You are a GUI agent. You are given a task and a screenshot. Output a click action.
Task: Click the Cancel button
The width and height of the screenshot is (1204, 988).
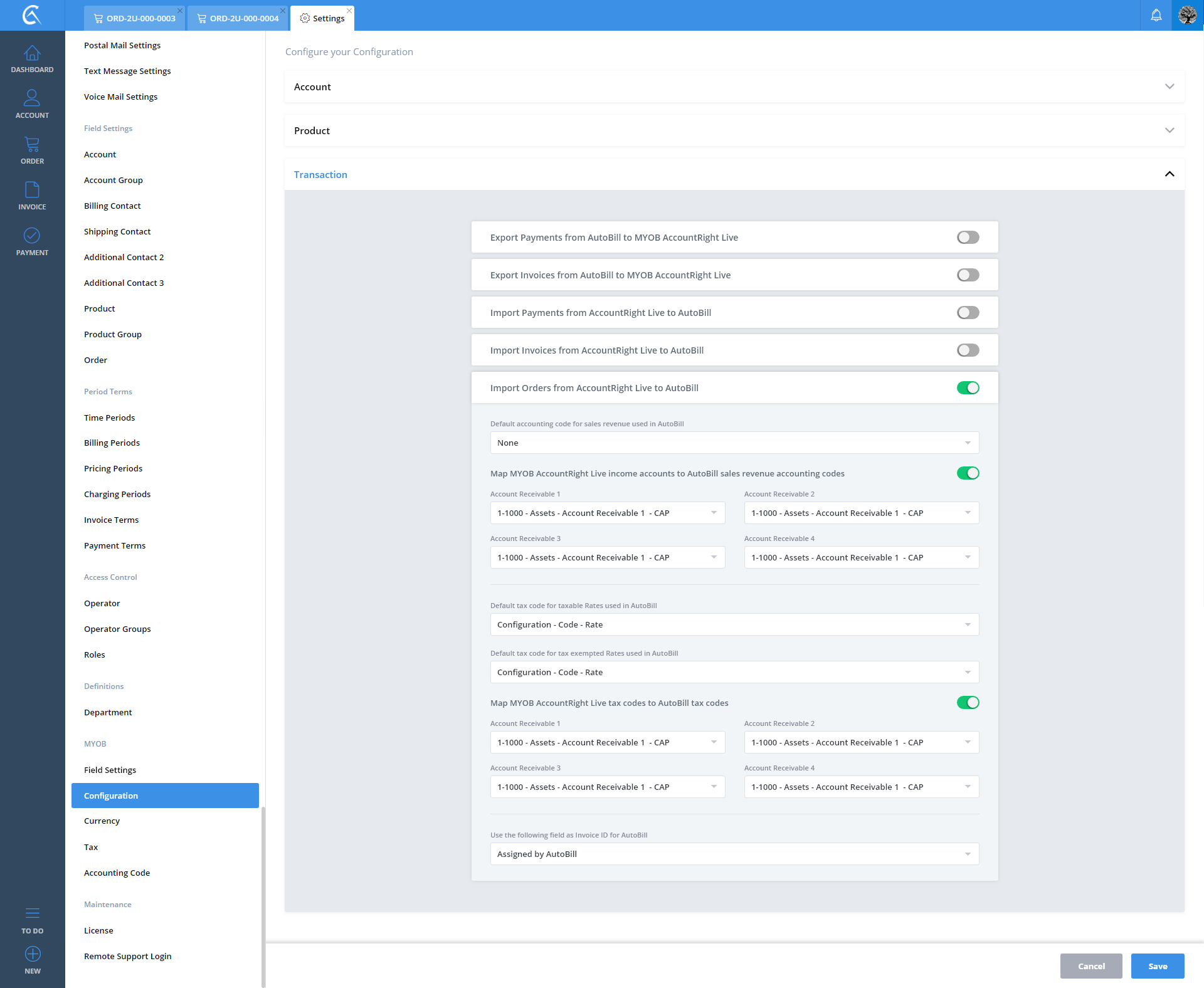pos(1090,966)
